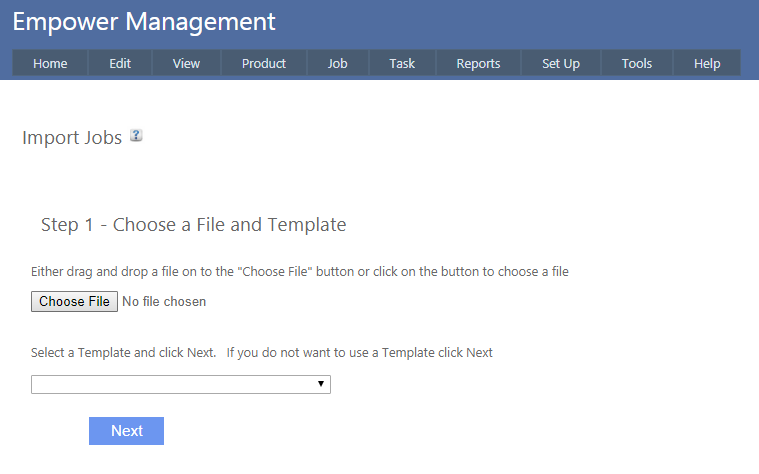Click the drag and drop instruction text

click(300, 271)
